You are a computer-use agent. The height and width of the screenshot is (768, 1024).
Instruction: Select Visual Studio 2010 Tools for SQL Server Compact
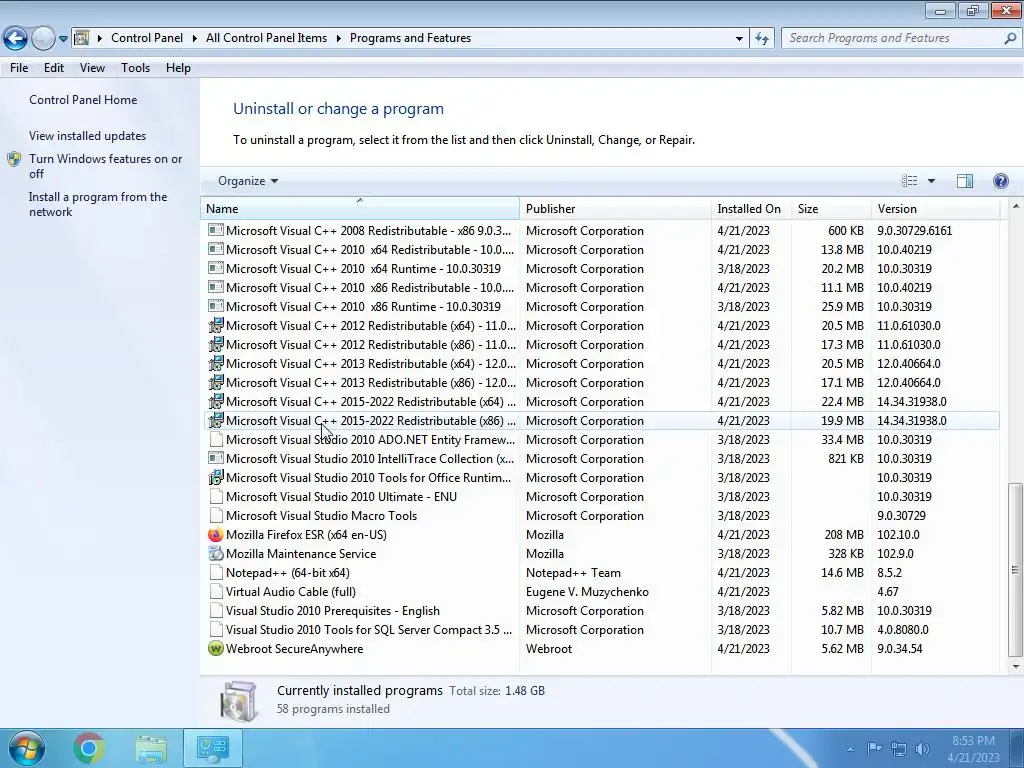(601, 630)
